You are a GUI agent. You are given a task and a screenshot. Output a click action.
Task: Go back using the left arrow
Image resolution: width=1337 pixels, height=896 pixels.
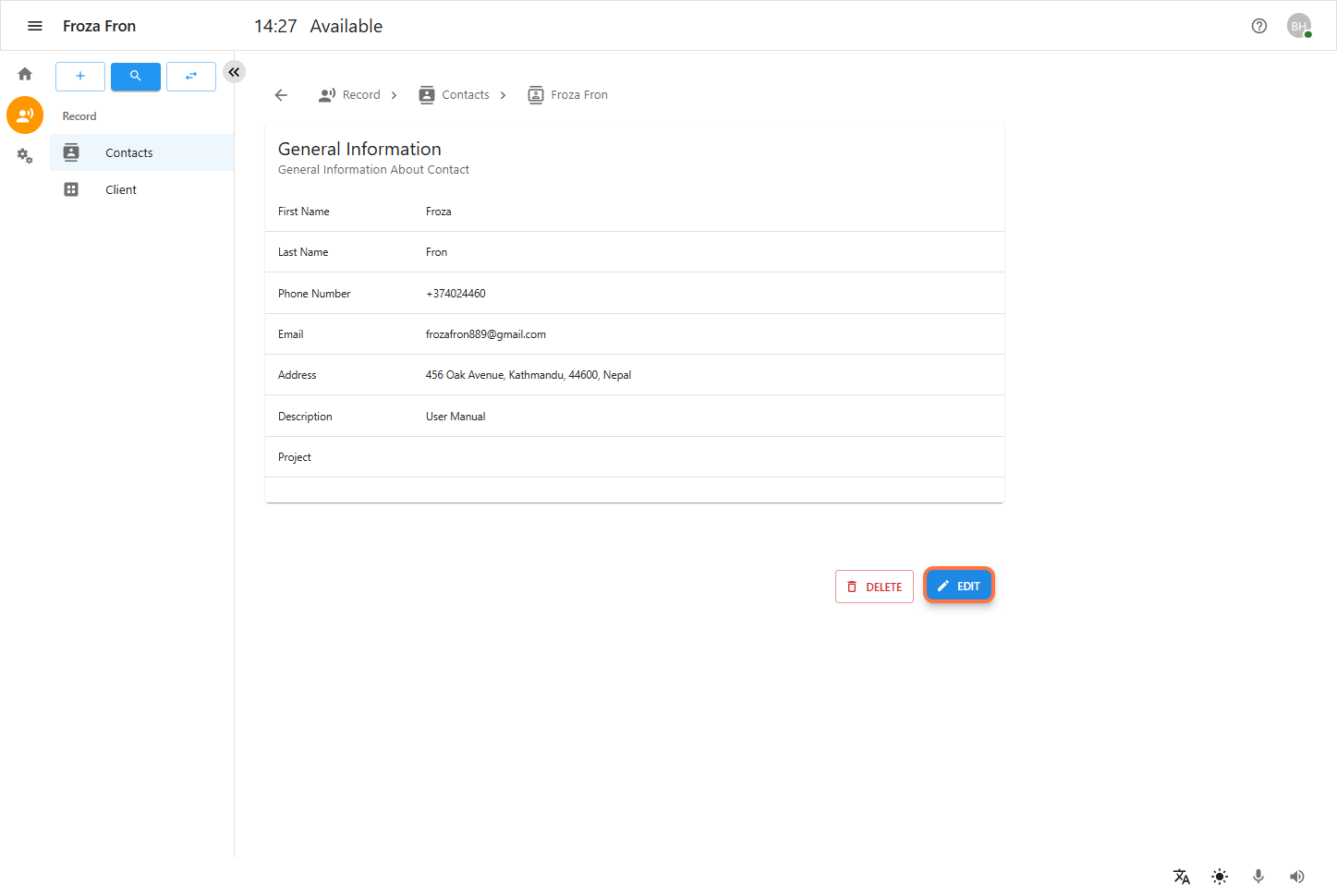tap(282, 95)
